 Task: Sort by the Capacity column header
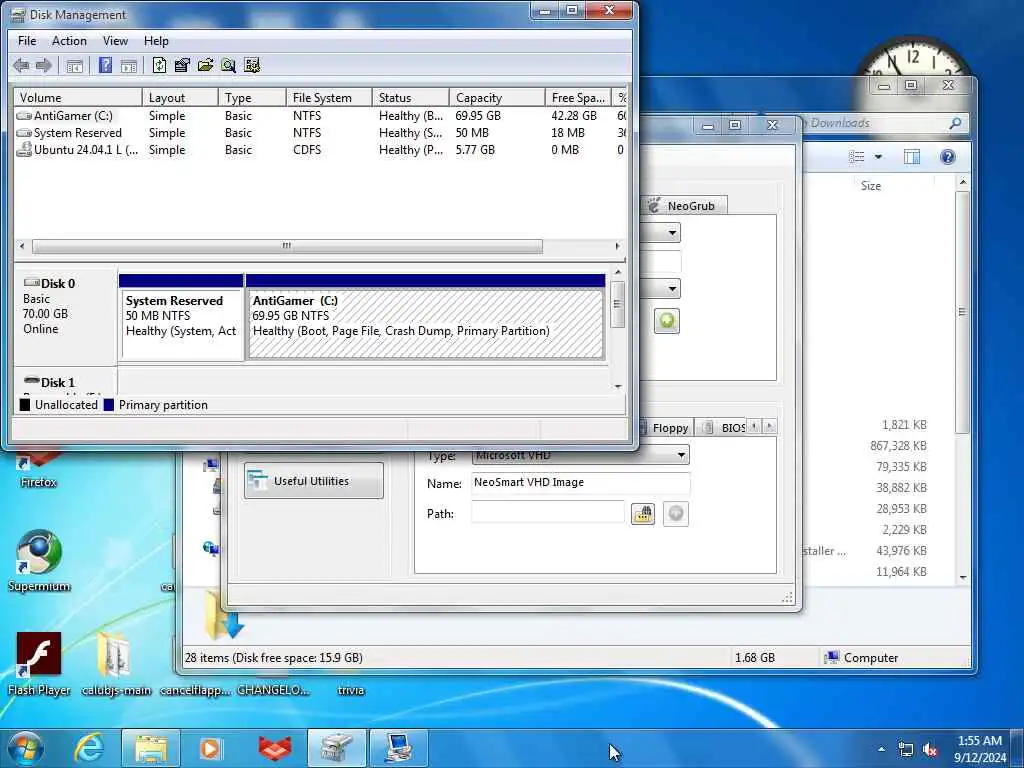496,97
